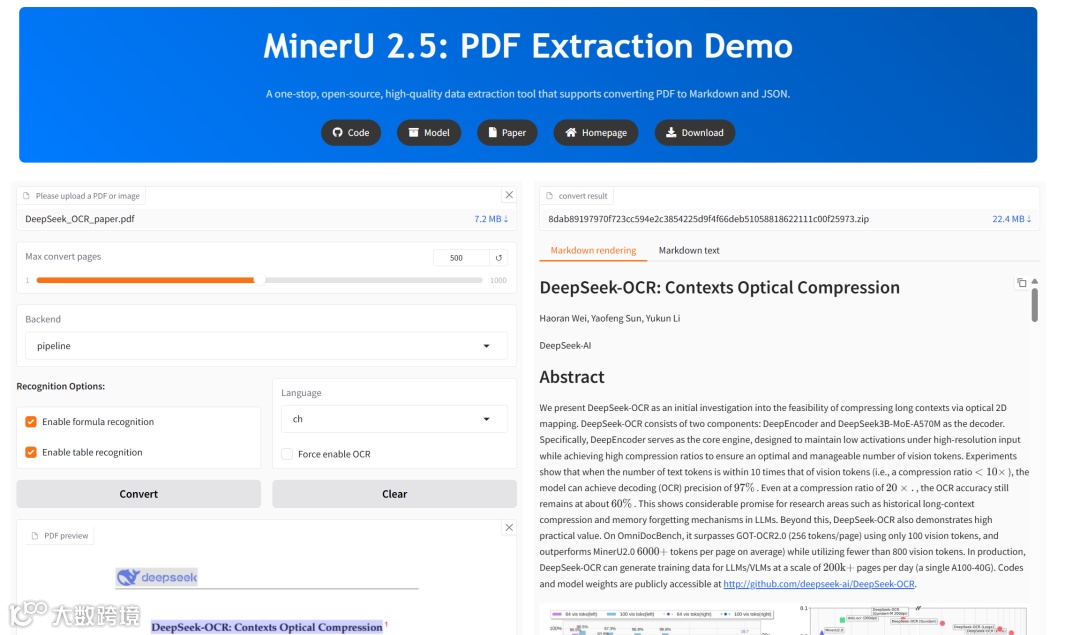Toggle Enable formula recognition checkbox
The image size is (1080, 635).
[31, 421]
